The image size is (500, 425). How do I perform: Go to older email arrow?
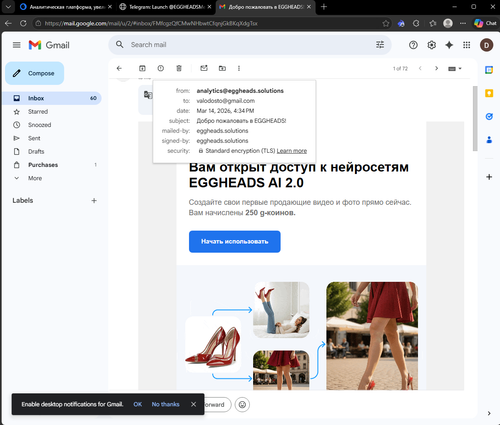[436, 68]
